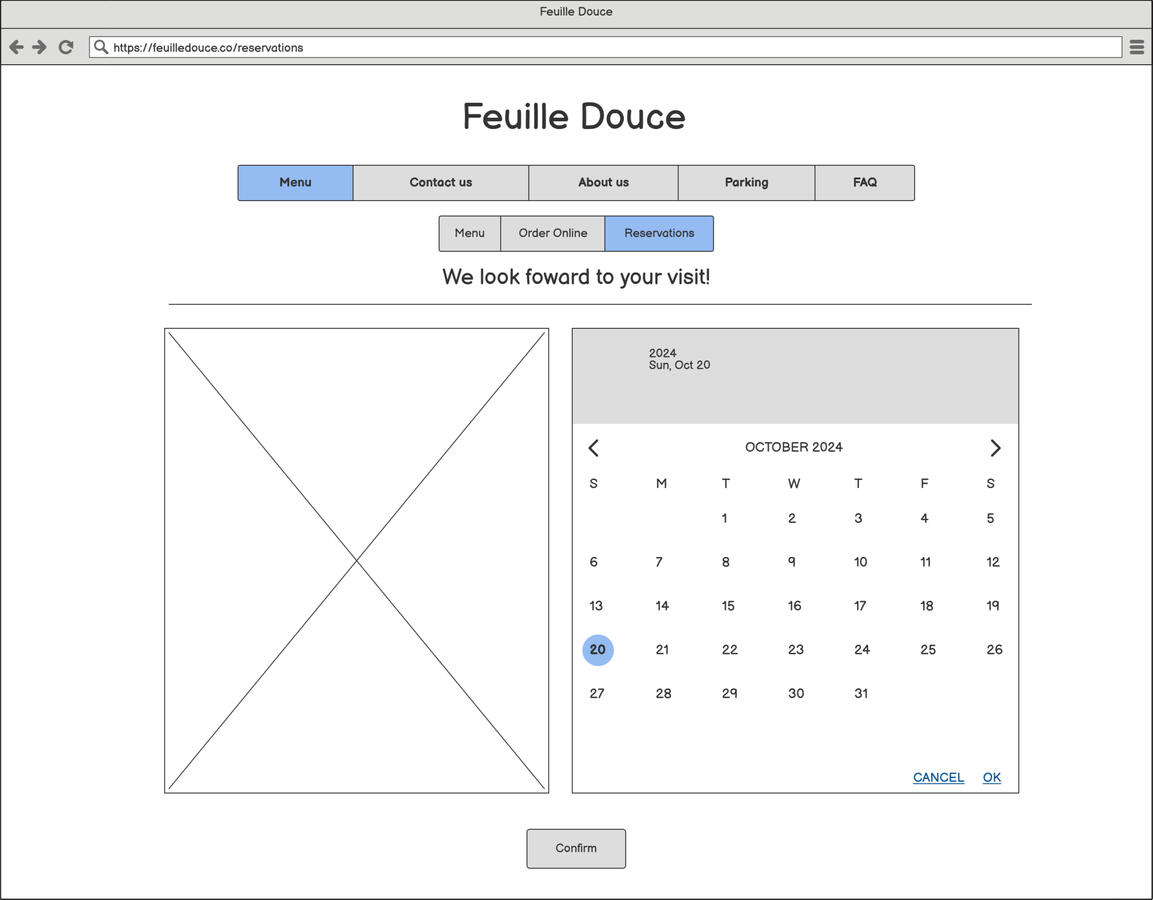Click inside the URL address field
The height and width of the screenshot is (900, 1153).
click(400, 46)
